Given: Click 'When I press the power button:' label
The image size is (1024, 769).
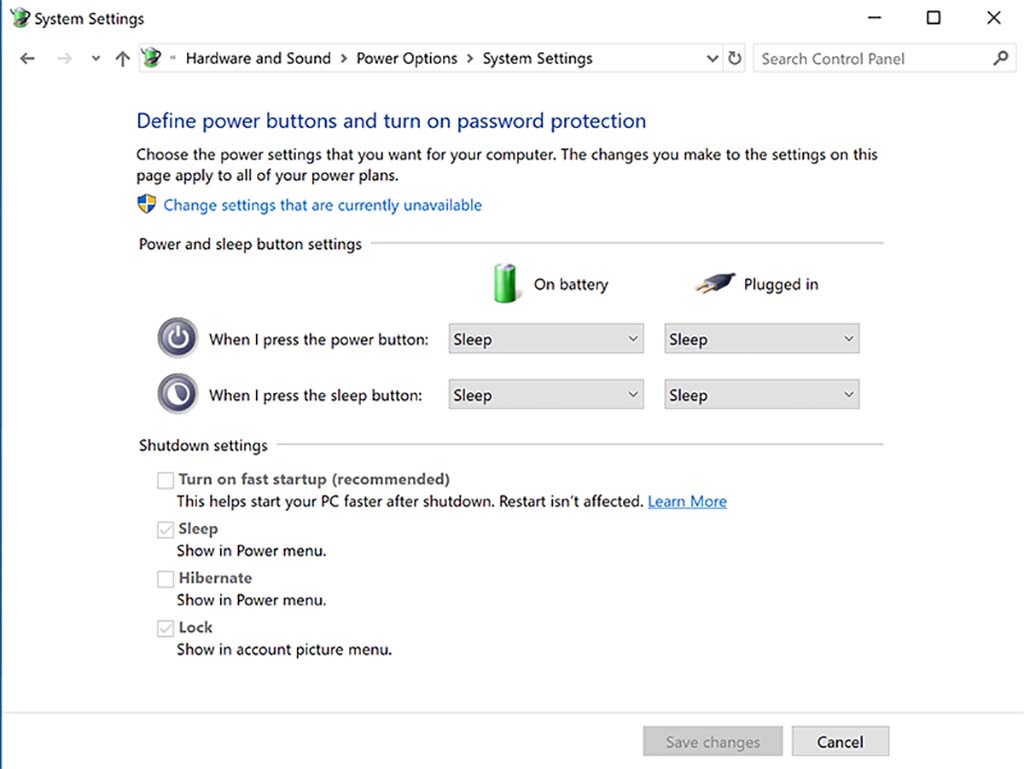Looking at the screenshot, I should click(x=319, y=339).
